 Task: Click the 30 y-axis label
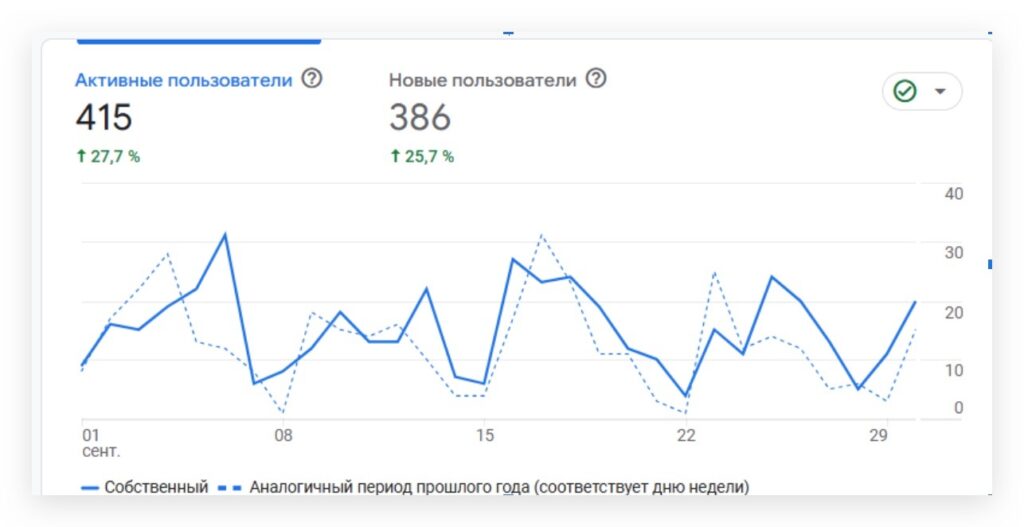pyautogui.click(x=953, y=253)
